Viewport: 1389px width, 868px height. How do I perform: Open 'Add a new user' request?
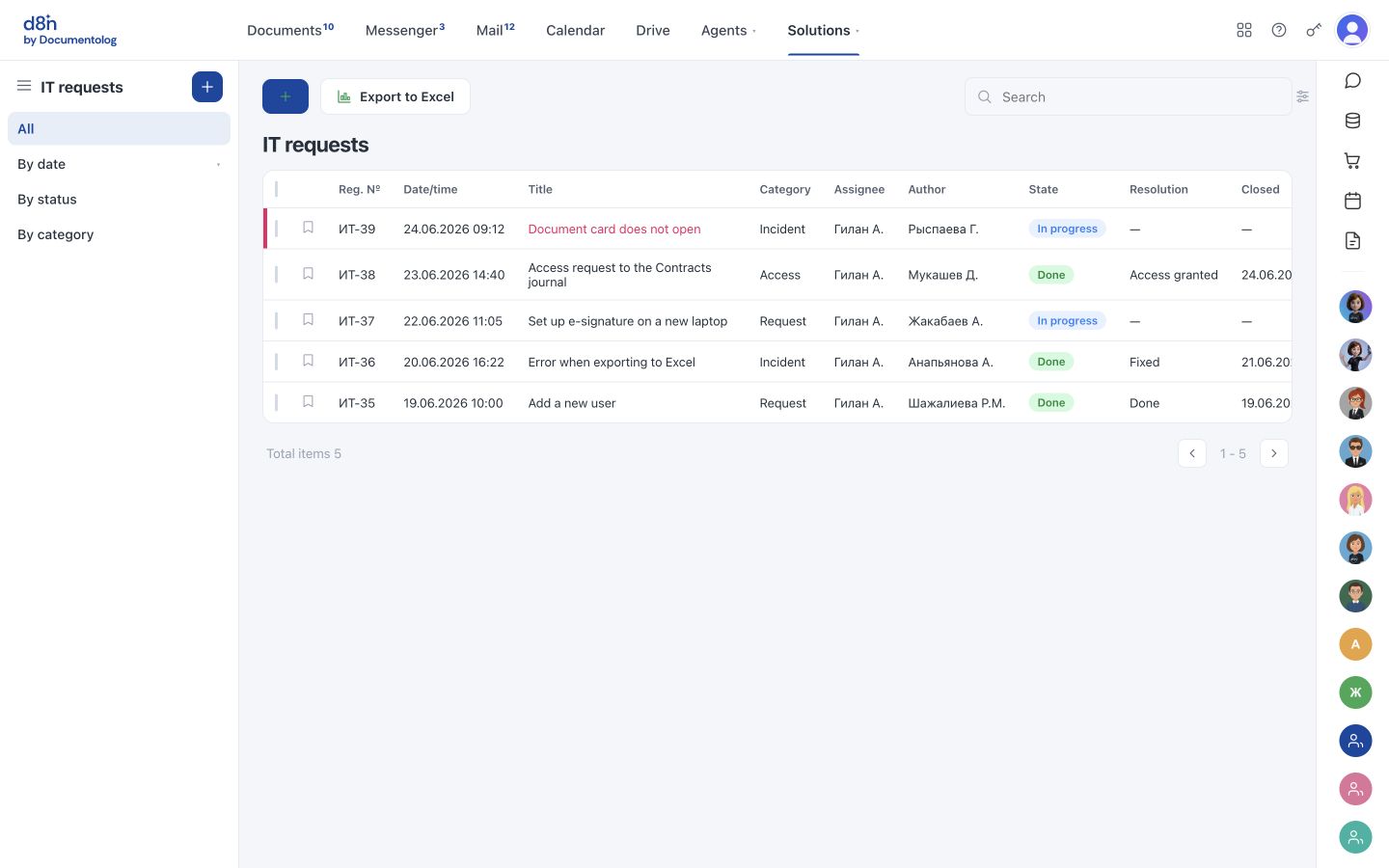[572, 403]
